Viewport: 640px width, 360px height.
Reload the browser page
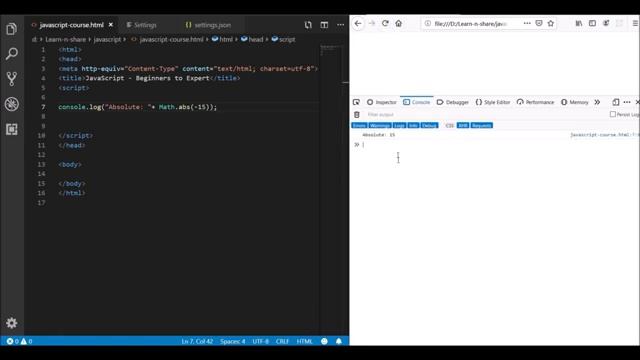tap(385, 24)
